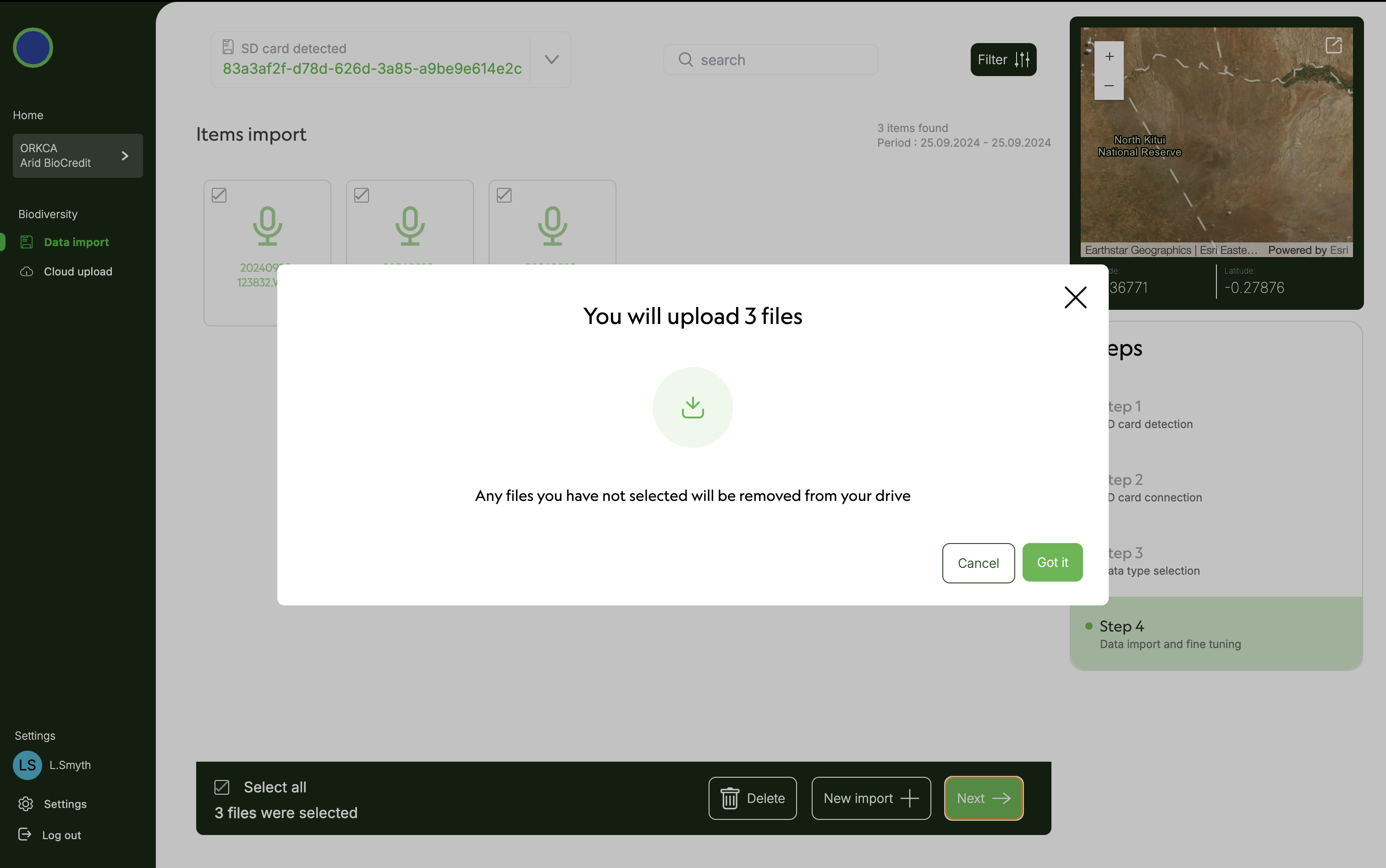
Task: Log out of the account
Action: click(61, 835)
